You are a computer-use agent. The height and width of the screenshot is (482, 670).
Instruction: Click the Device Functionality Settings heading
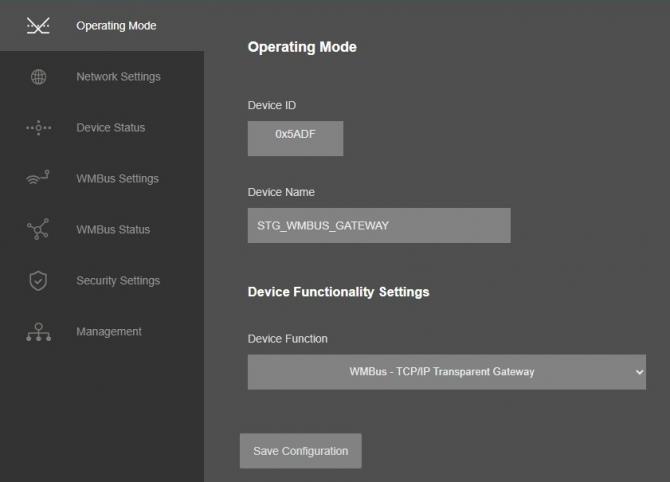(x=338, y=292)
